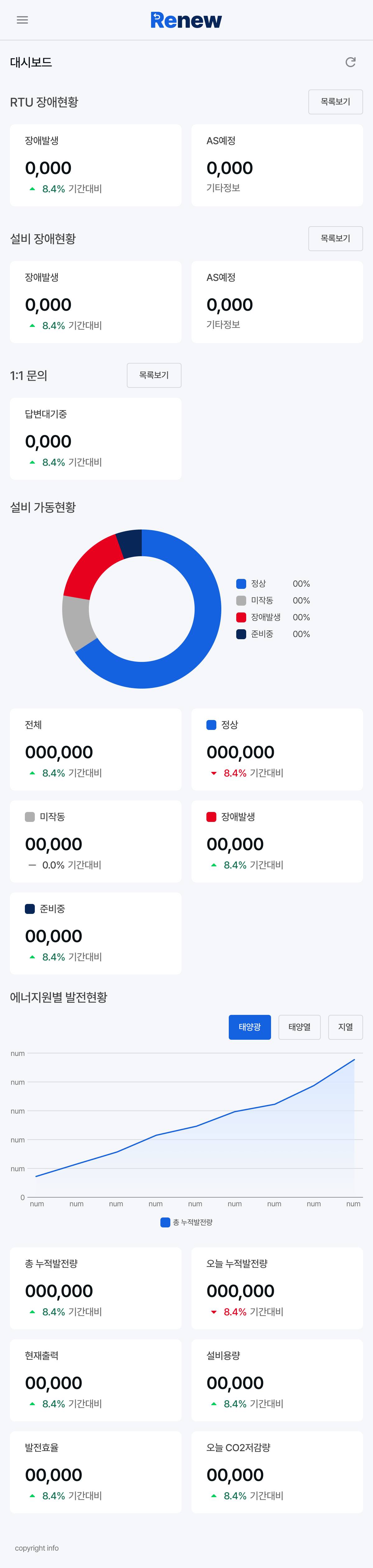Click the 대시보드 page heading
373x1568 pixels.
pos(31,62)
